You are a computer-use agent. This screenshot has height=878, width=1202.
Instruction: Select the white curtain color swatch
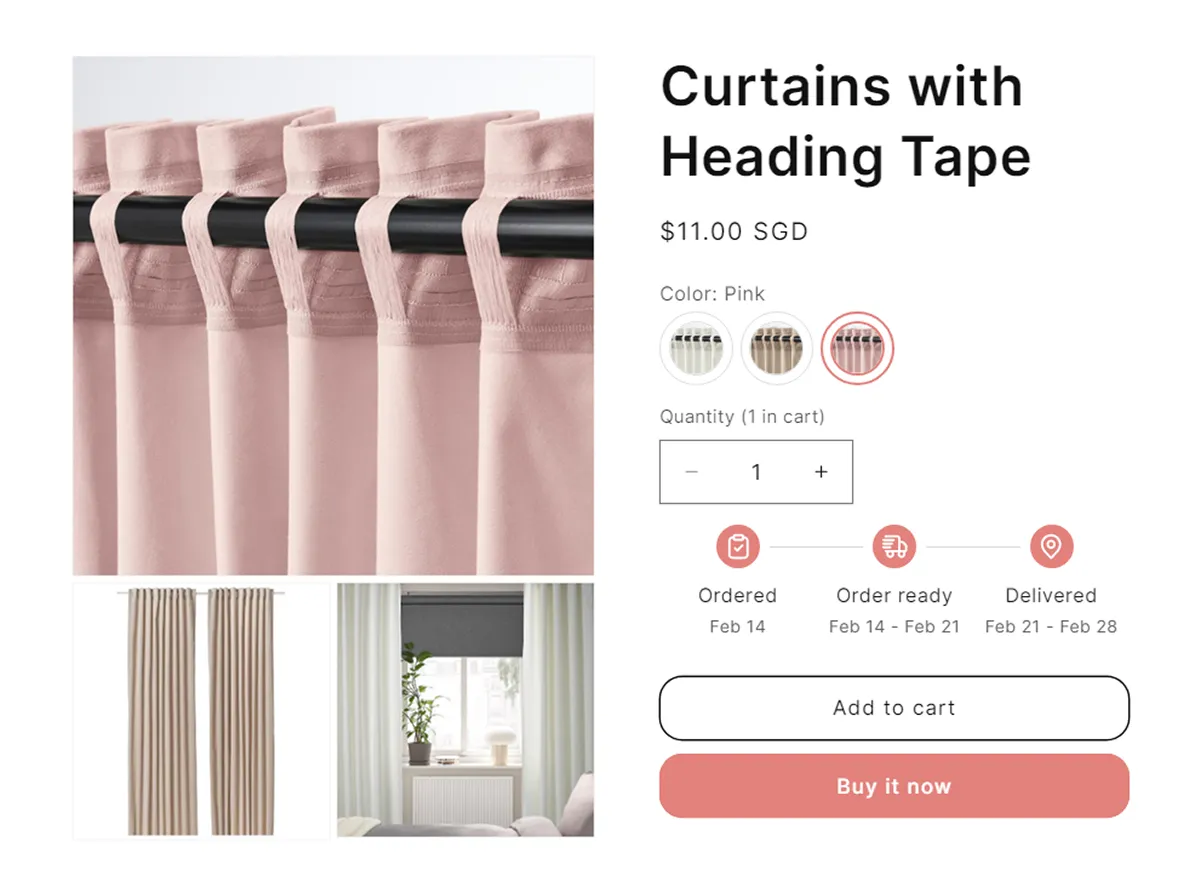(696, 349)
